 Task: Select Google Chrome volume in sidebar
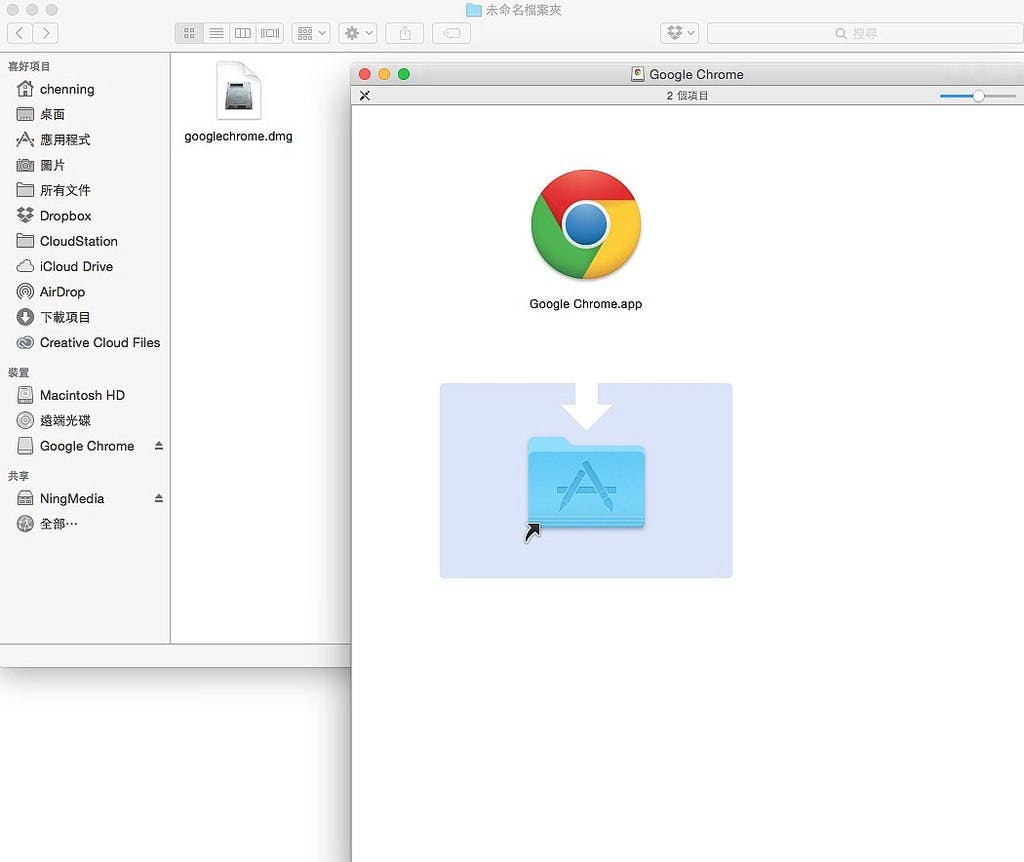87,446
